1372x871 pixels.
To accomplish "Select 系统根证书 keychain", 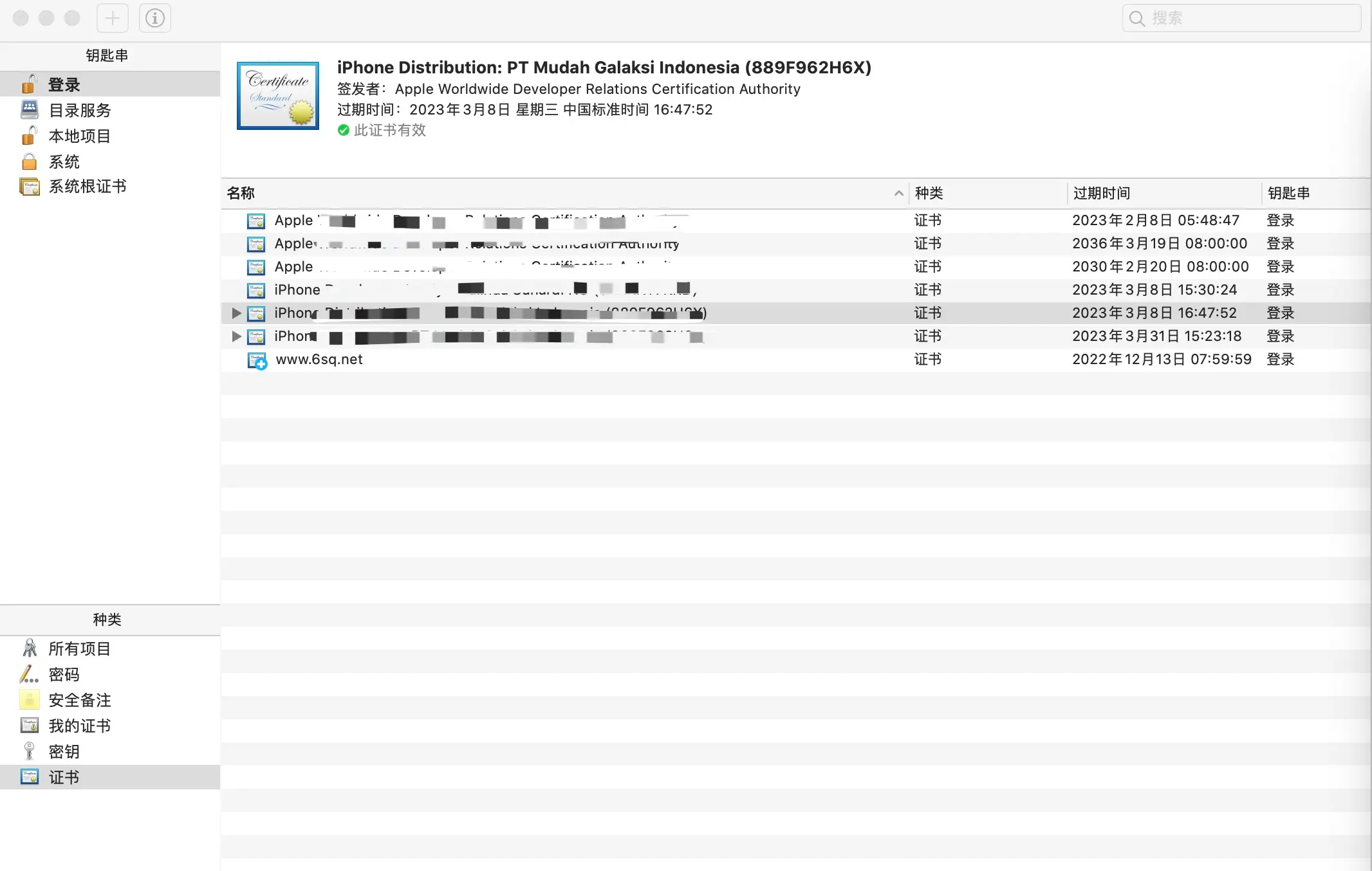I will tap(87, 187).
